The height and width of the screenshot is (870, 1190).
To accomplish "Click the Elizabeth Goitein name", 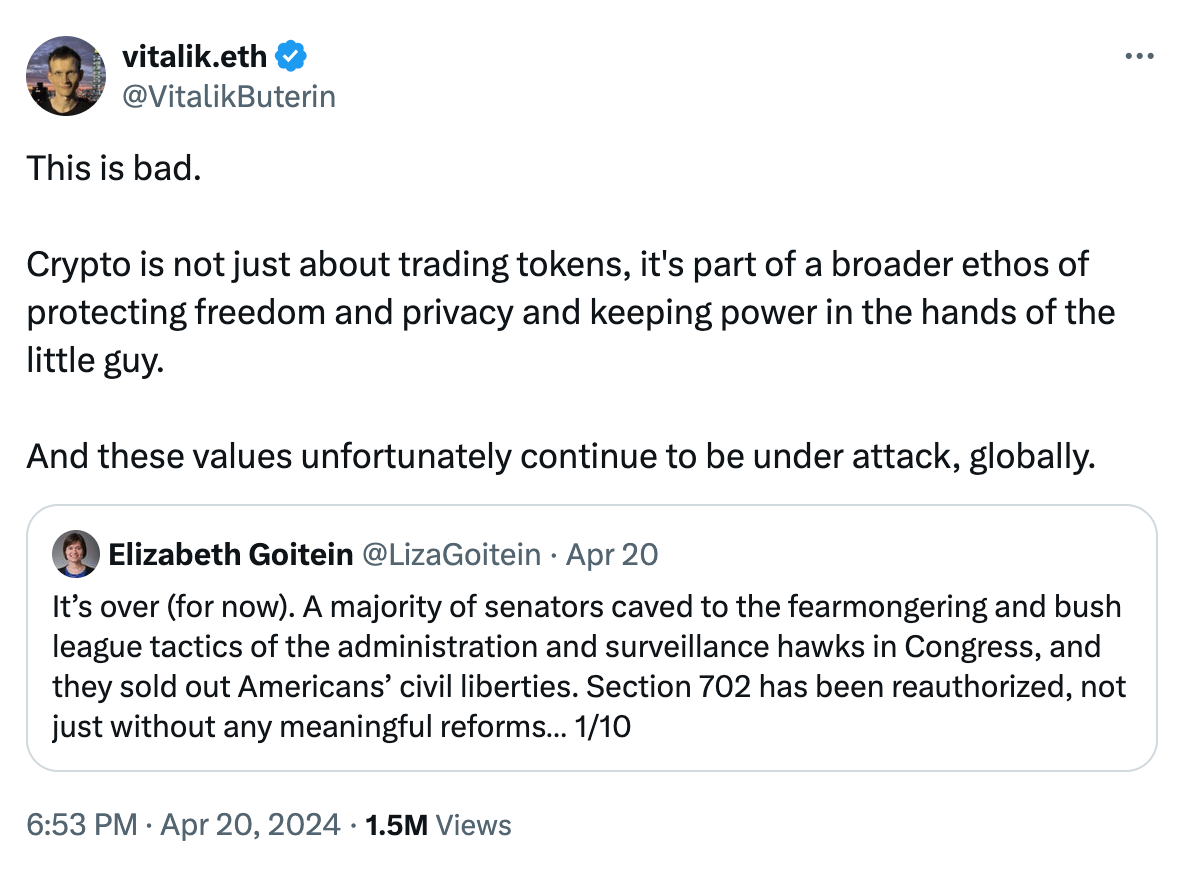I will coord(230,554).
